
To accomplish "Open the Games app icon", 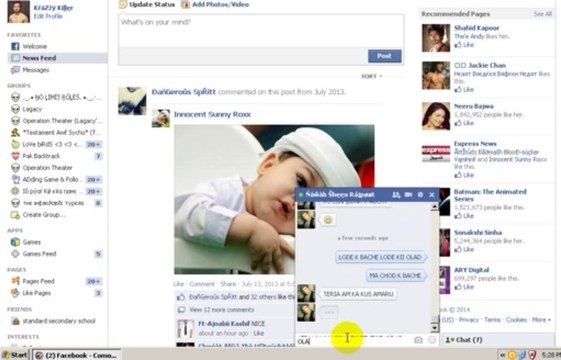I will tap(15, 242).
